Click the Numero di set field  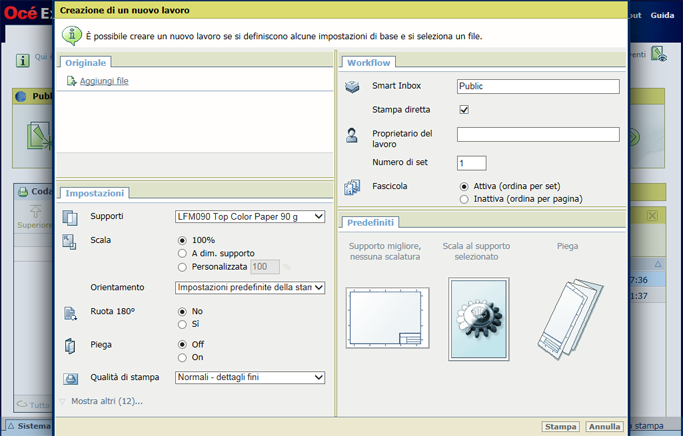pos(472,163)
